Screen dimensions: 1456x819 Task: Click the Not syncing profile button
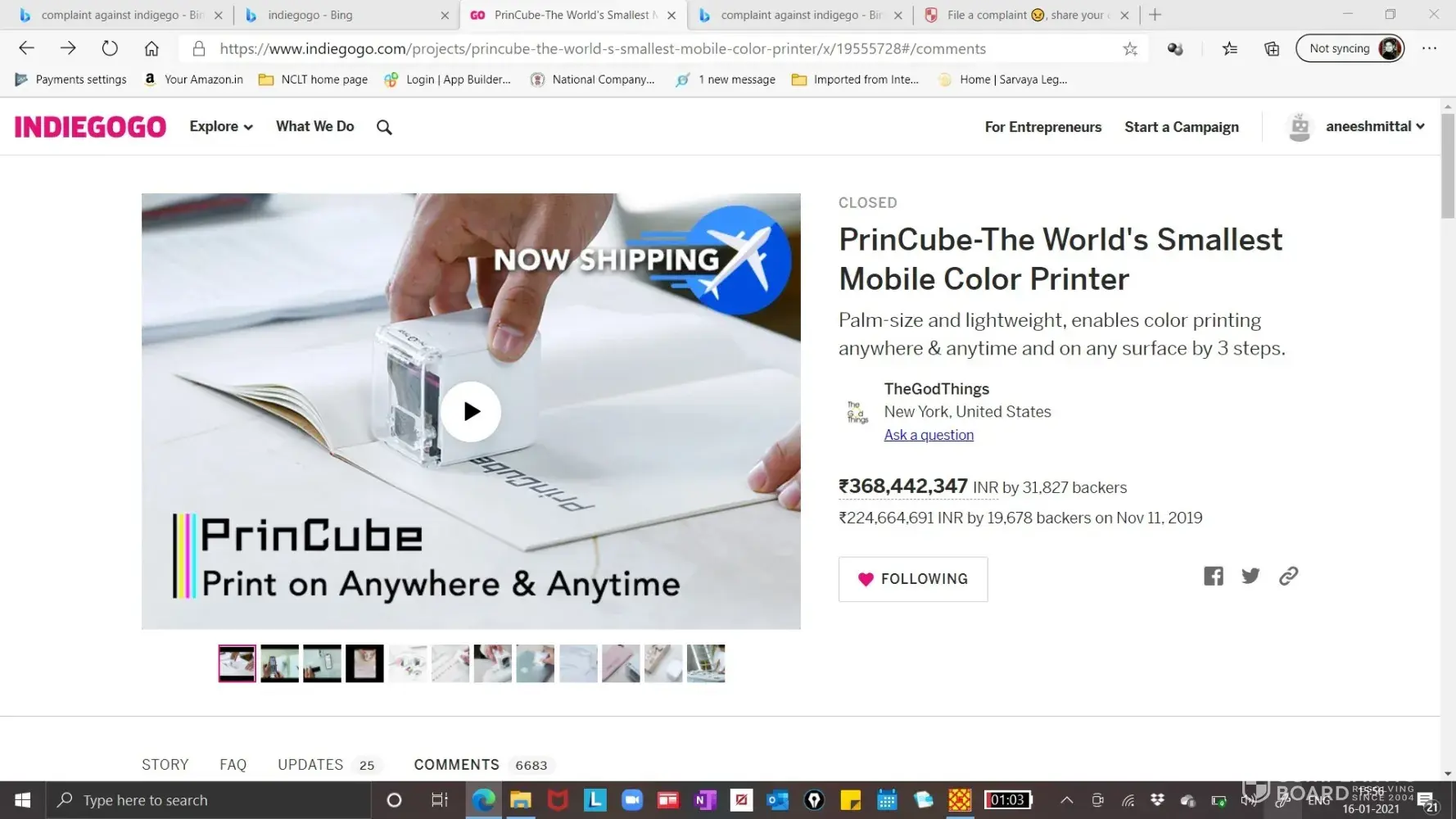point(1350,48)
